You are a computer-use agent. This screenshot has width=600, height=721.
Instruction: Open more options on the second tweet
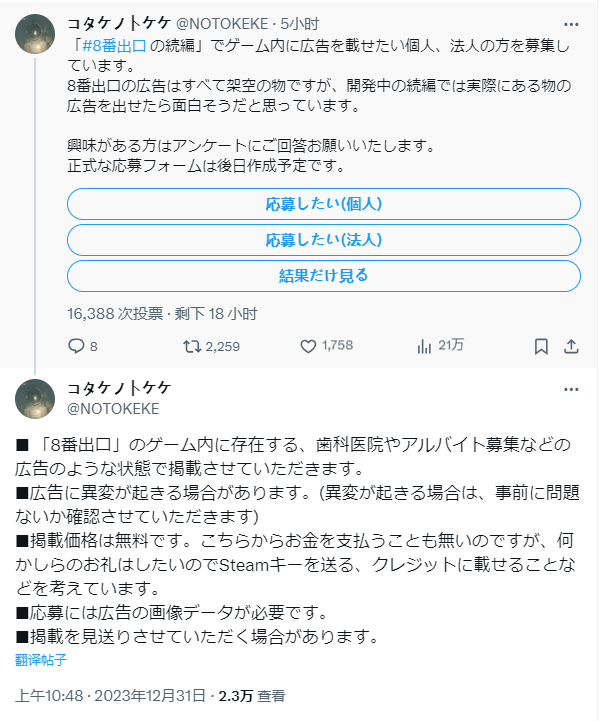(571, 389)
